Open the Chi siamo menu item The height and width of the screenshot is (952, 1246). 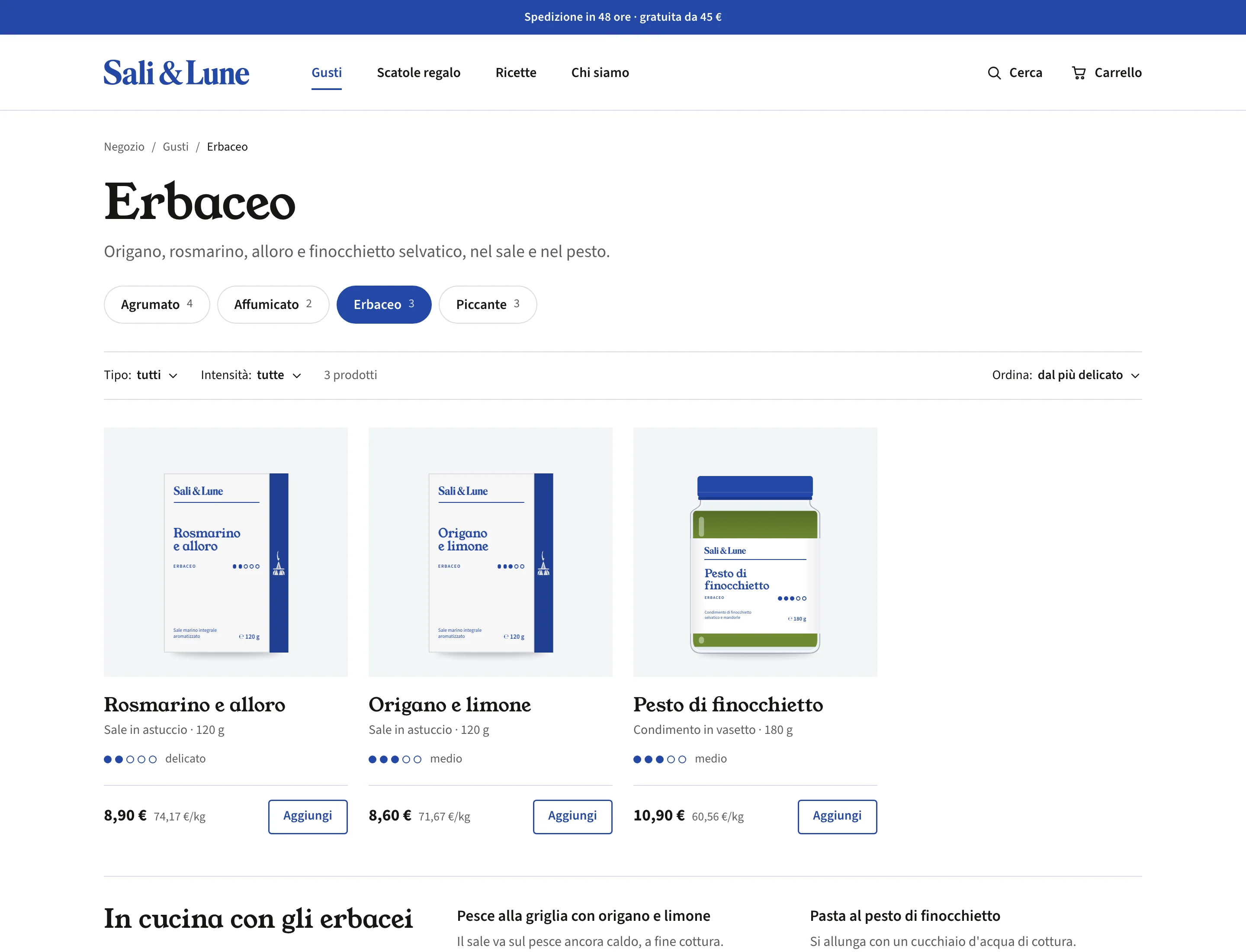point(600,73)
